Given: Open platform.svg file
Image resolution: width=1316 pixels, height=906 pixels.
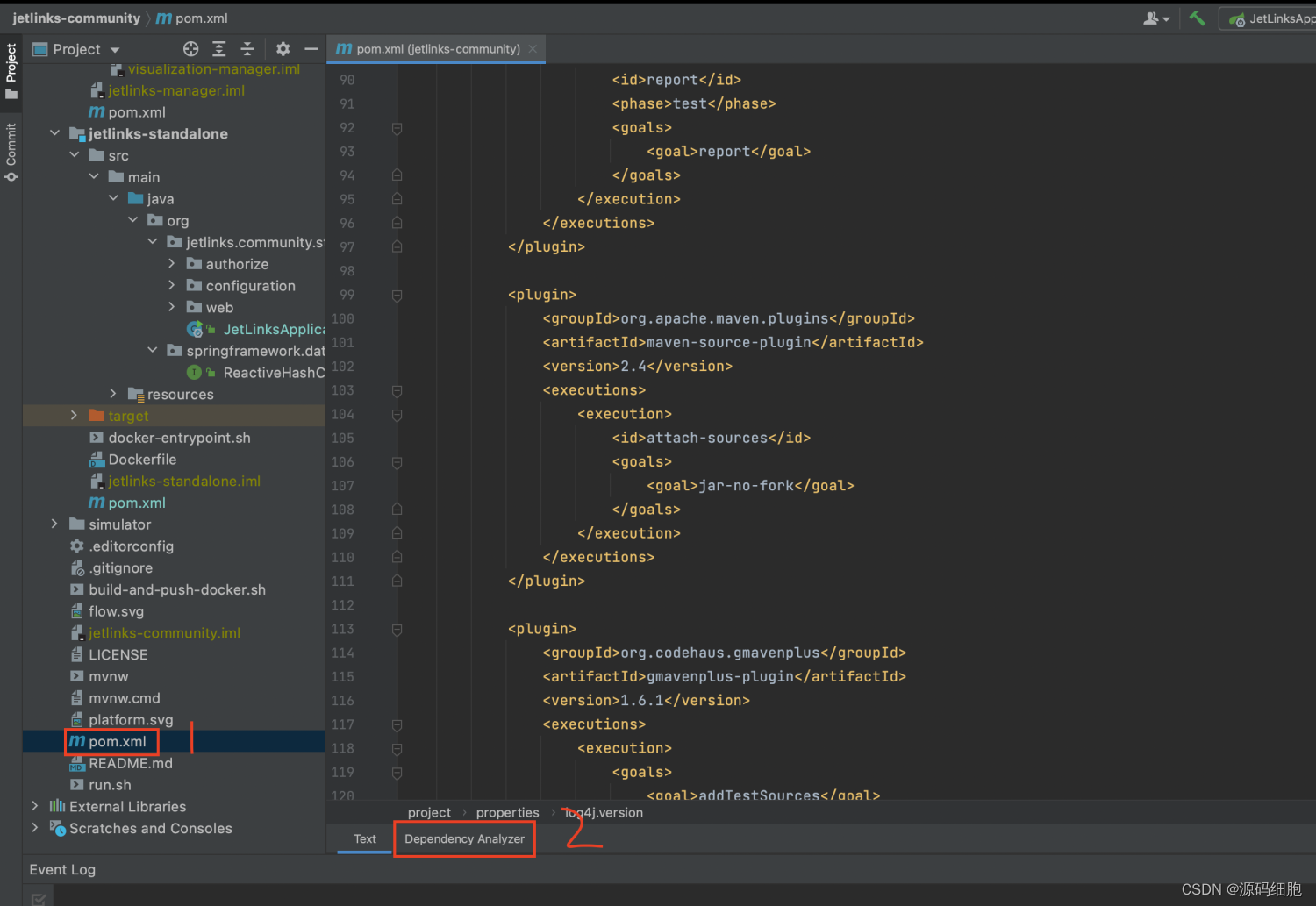Looking at the screenshot, I should click(x=121, y=720).
